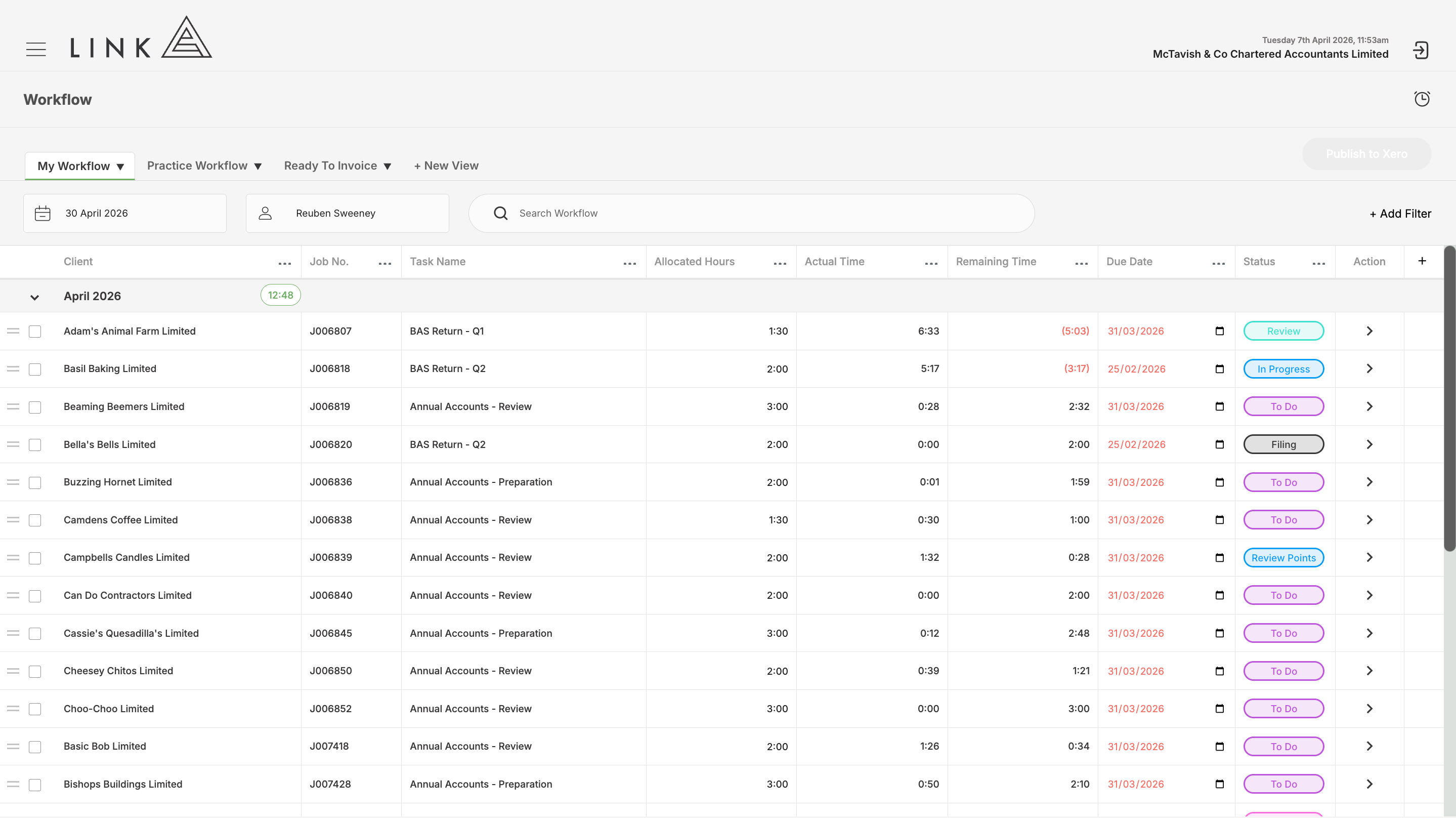Open Allocated Hours column options menu
The width and height of the screenshot is (1456, 818).
coord(780,263)
